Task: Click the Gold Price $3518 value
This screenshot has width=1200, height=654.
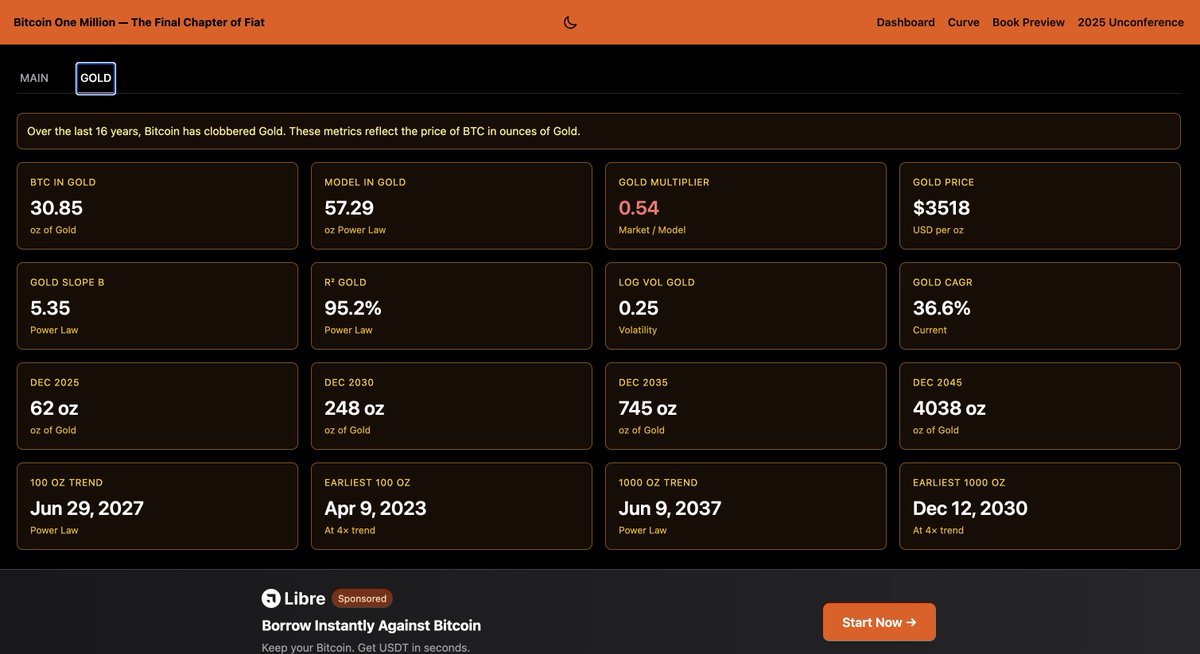Action: coord(941,208)
